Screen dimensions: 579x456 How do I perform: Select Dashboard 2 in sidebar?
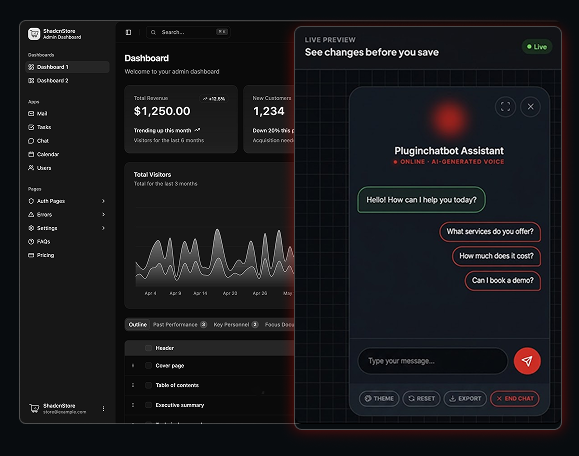pyautogui.click(x=67, y=80)
